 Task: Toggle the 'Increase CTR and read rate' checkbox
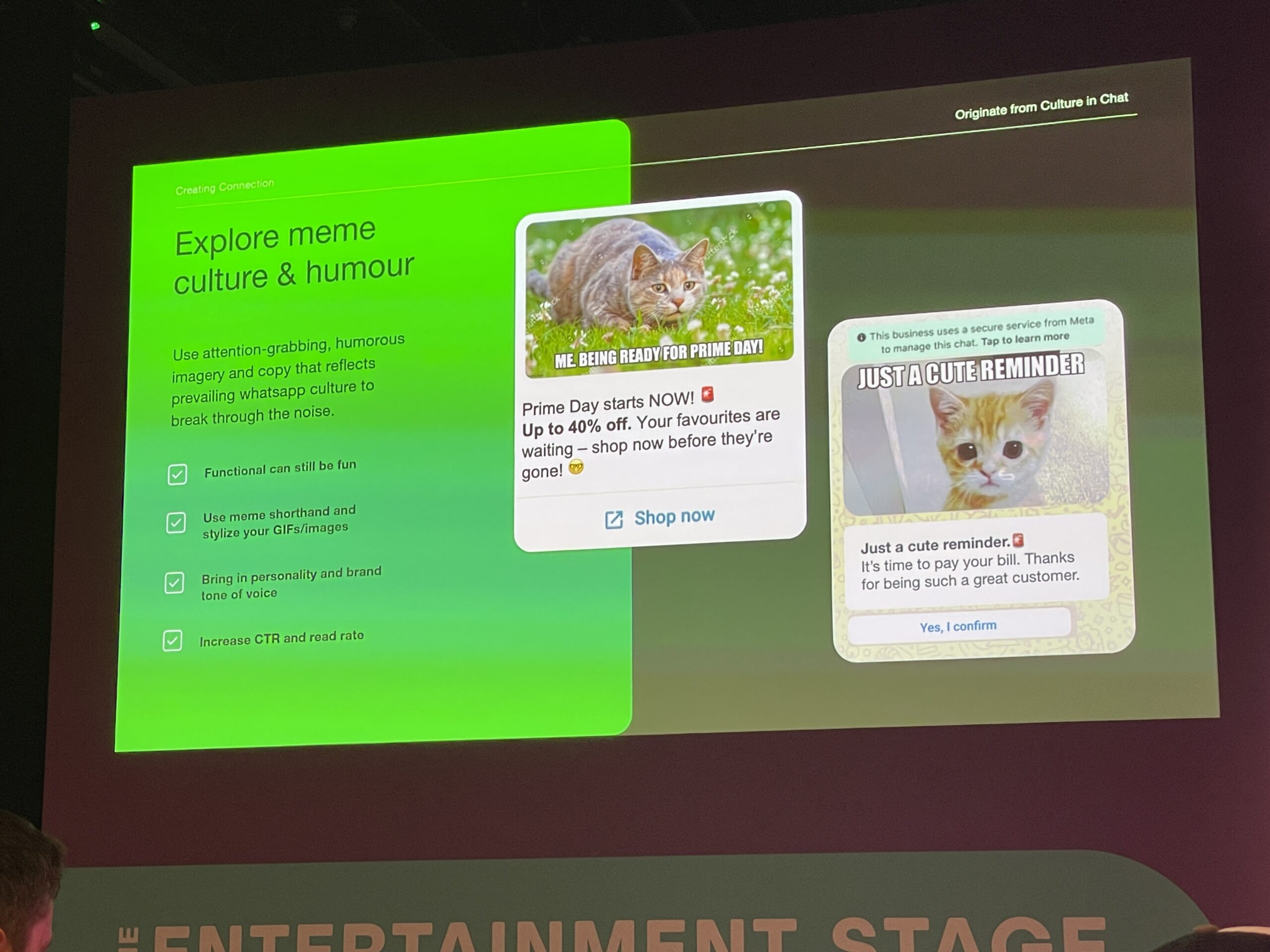pos(172,641)
